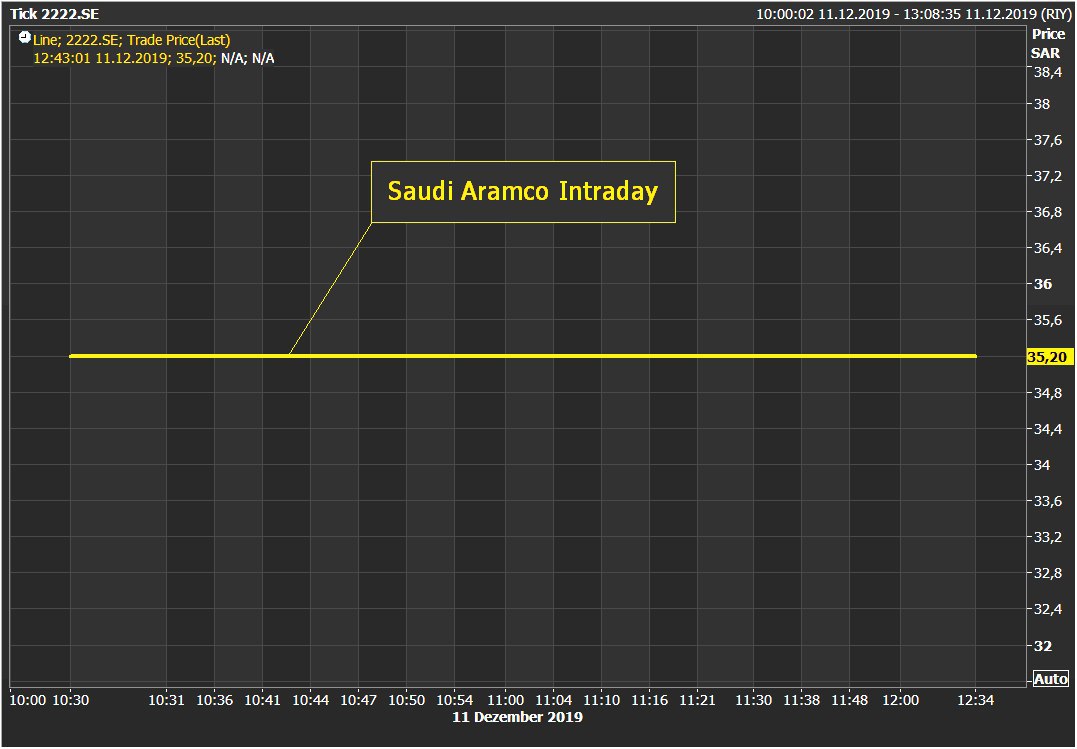
Task: Click the 11:00 time axis label
Action: (506, 700)
